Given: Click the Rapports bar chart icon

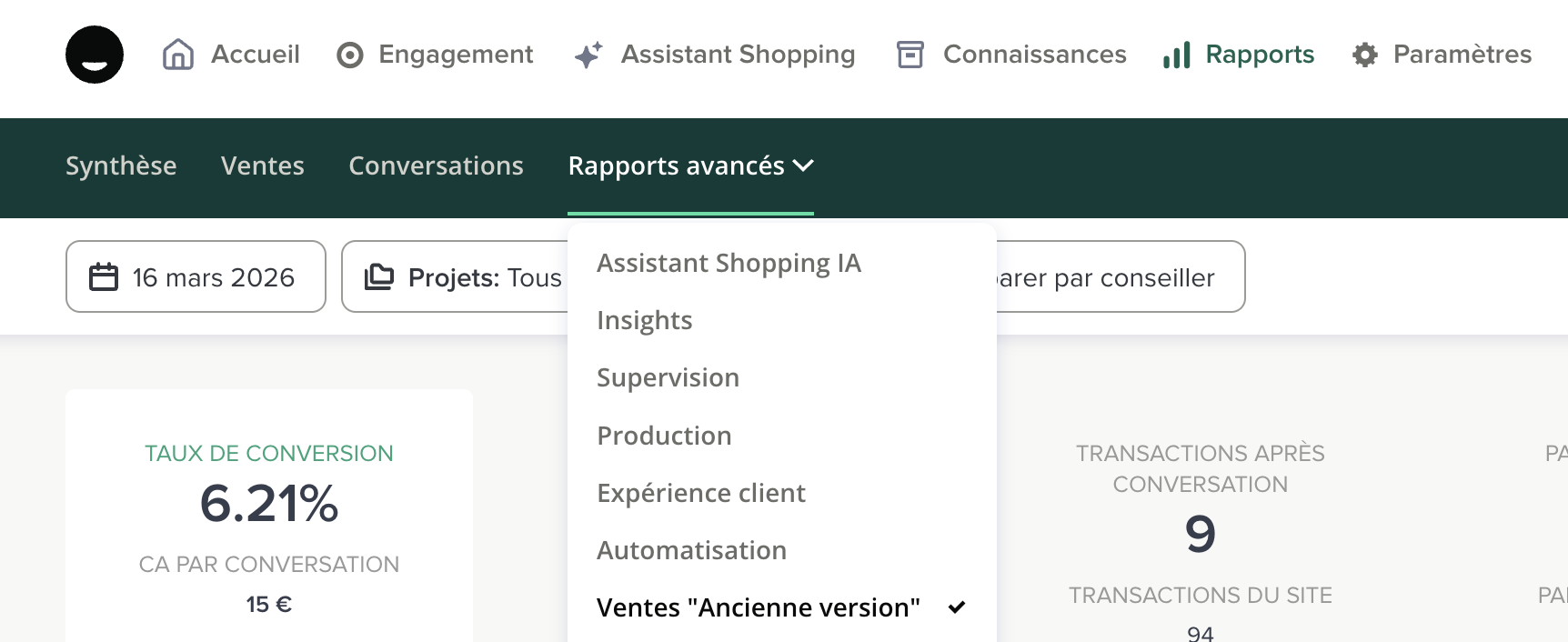Looking at the screenshot, I should (x=1176, y=55).
